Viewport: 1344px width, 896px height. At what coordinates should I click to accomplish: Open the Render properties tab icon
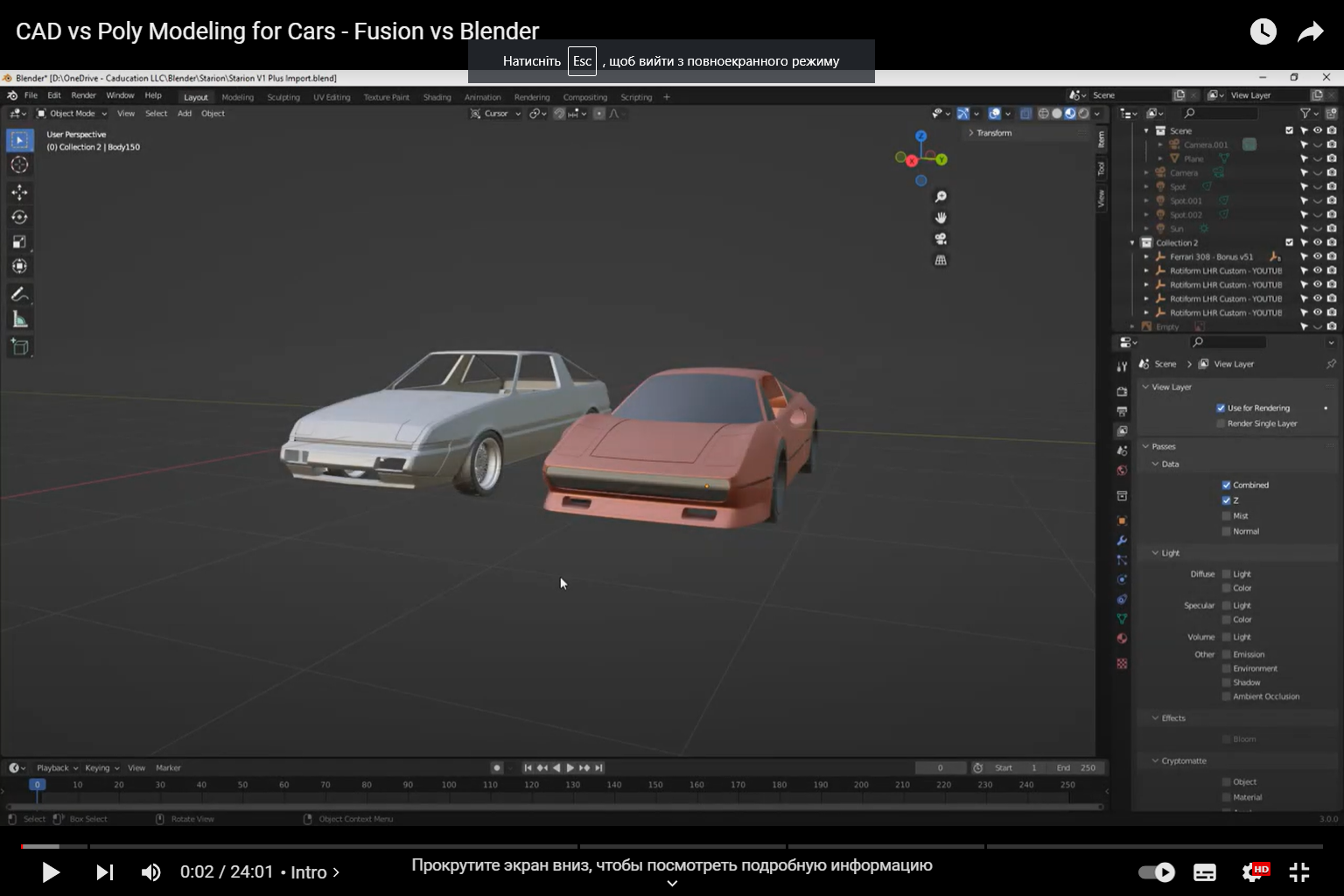(1122, 391)
